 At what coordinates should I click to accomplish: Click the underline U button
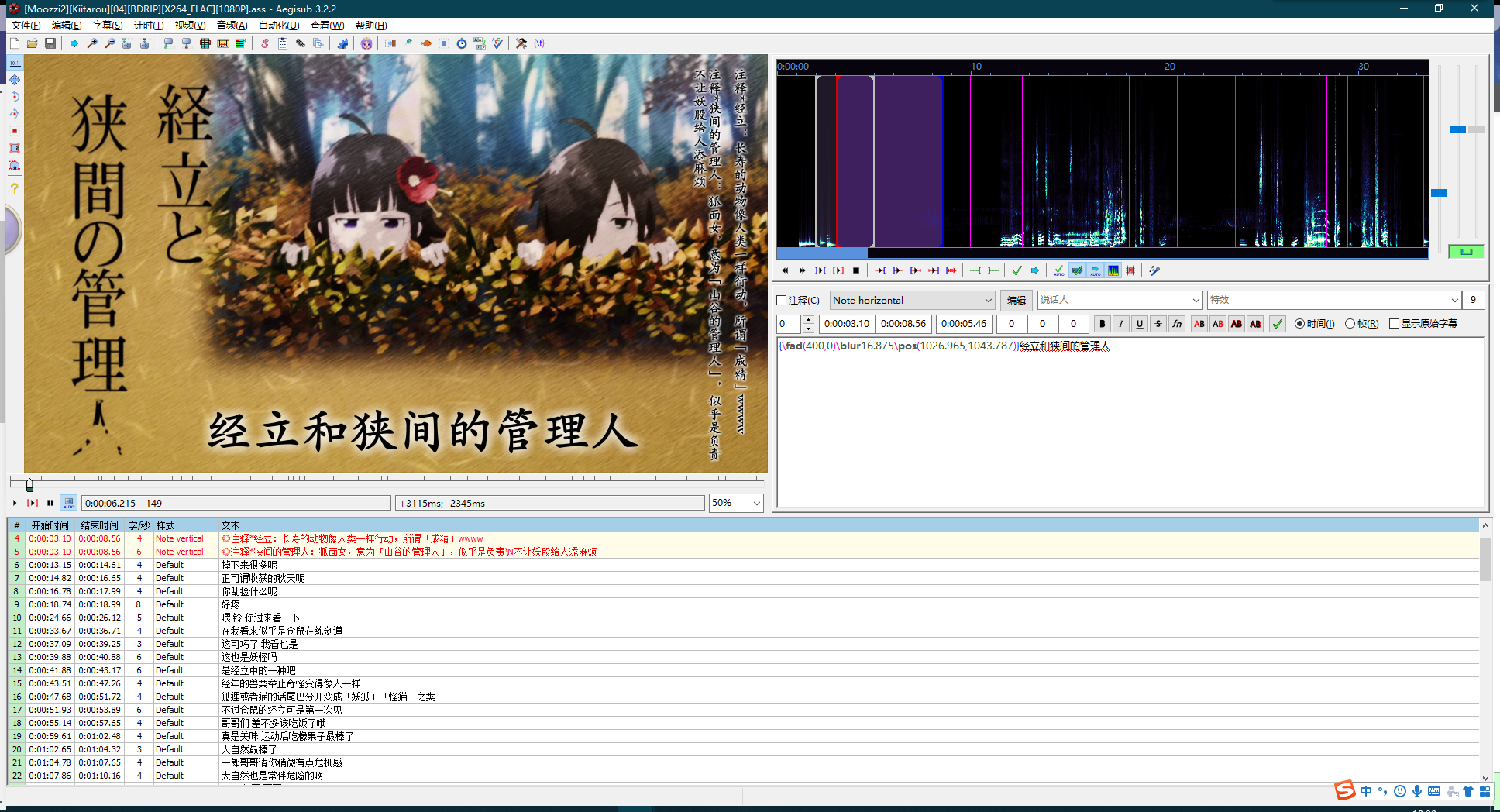[x=1139, y=324]
